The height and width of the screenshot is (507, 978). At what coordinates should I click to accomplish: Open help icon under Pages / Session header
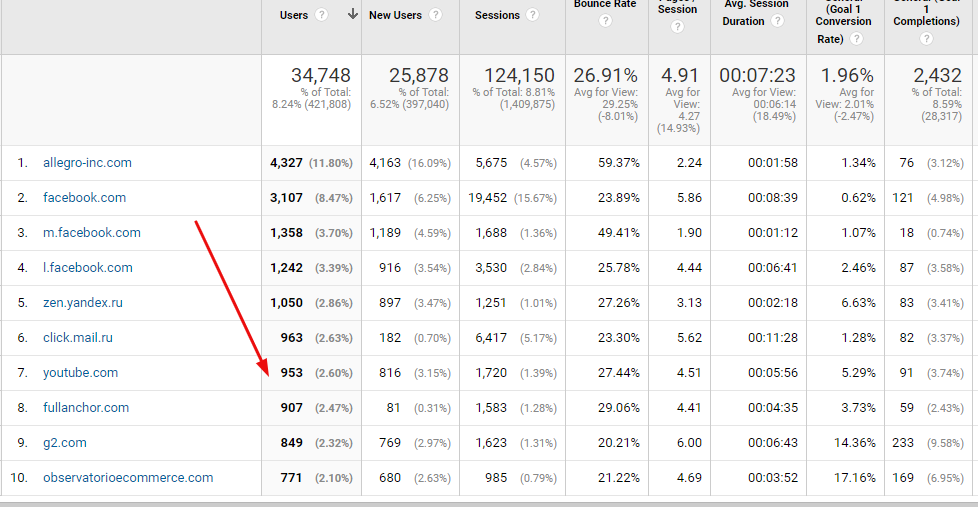(x=677, y=27)
